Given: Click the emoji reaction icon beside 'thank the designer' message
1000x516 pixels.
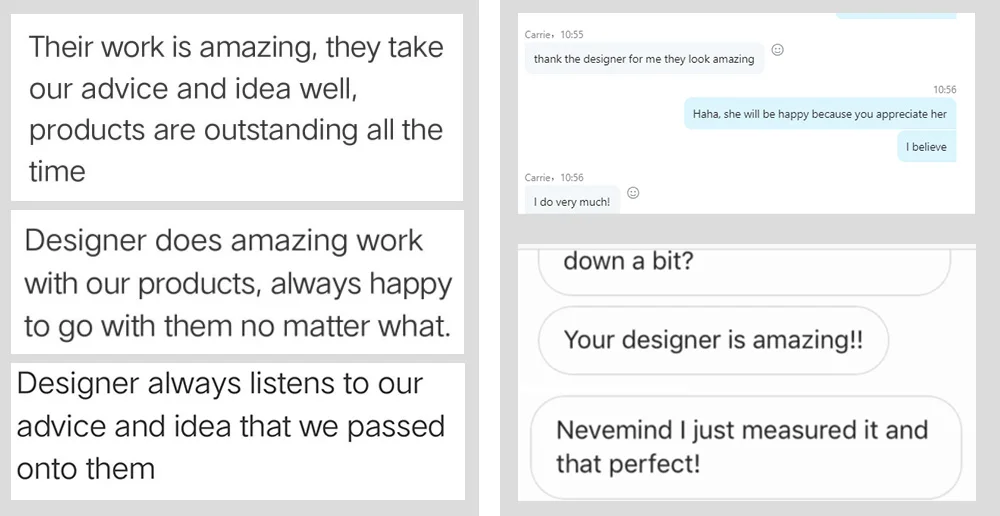Looking at the screenshot, I should [778, 50].
